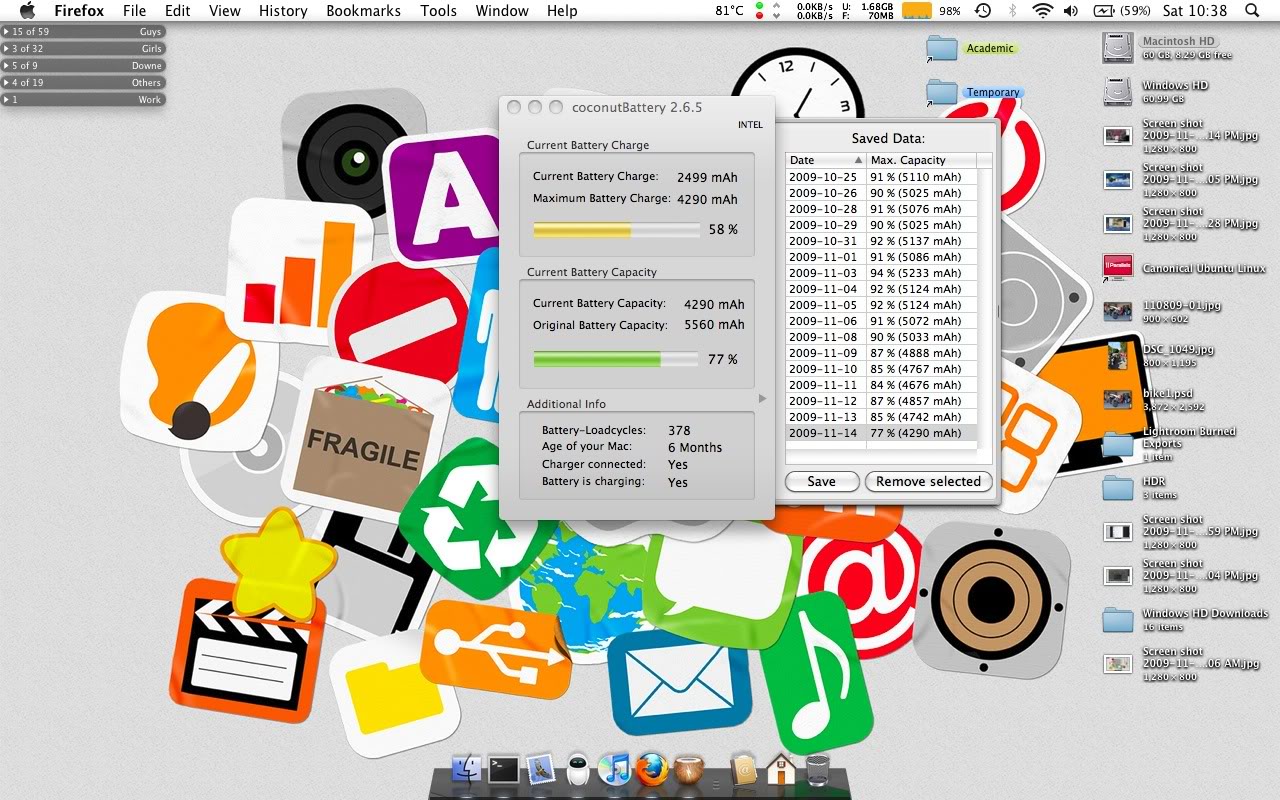Open the View menu

(x=225, y=10)
